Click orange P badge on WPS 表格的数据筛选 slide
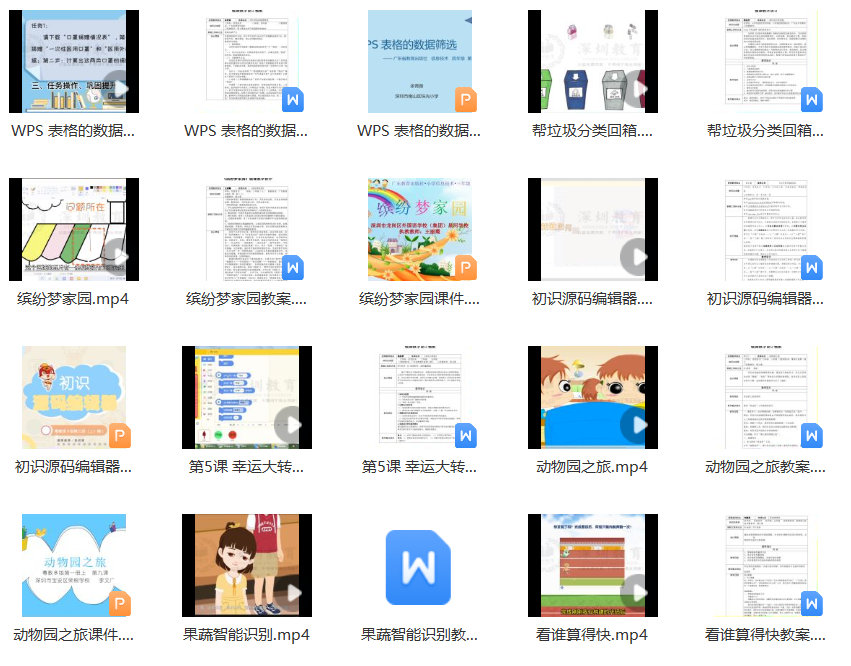 click(465, 100)
